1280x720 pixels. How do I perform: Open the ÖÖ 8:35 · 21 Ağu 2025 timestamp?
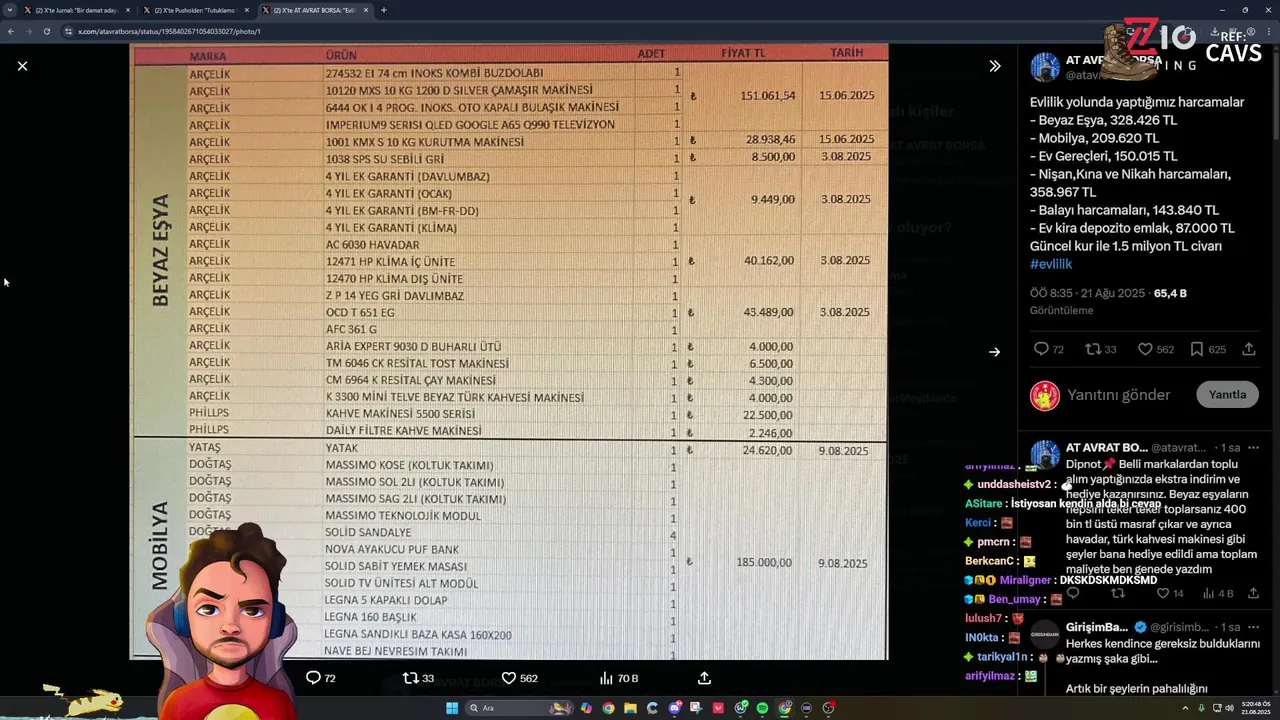tap(1088, 293)
